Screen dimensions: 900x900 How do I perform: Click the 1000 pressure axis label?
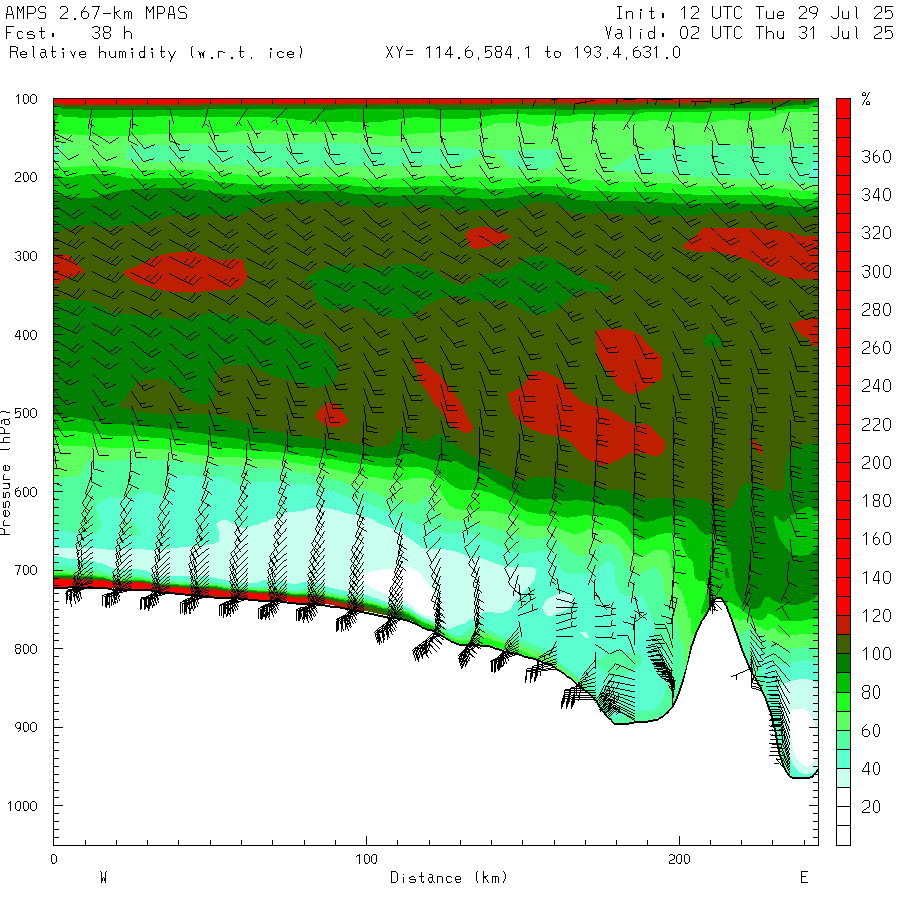(x=22, y=806)
